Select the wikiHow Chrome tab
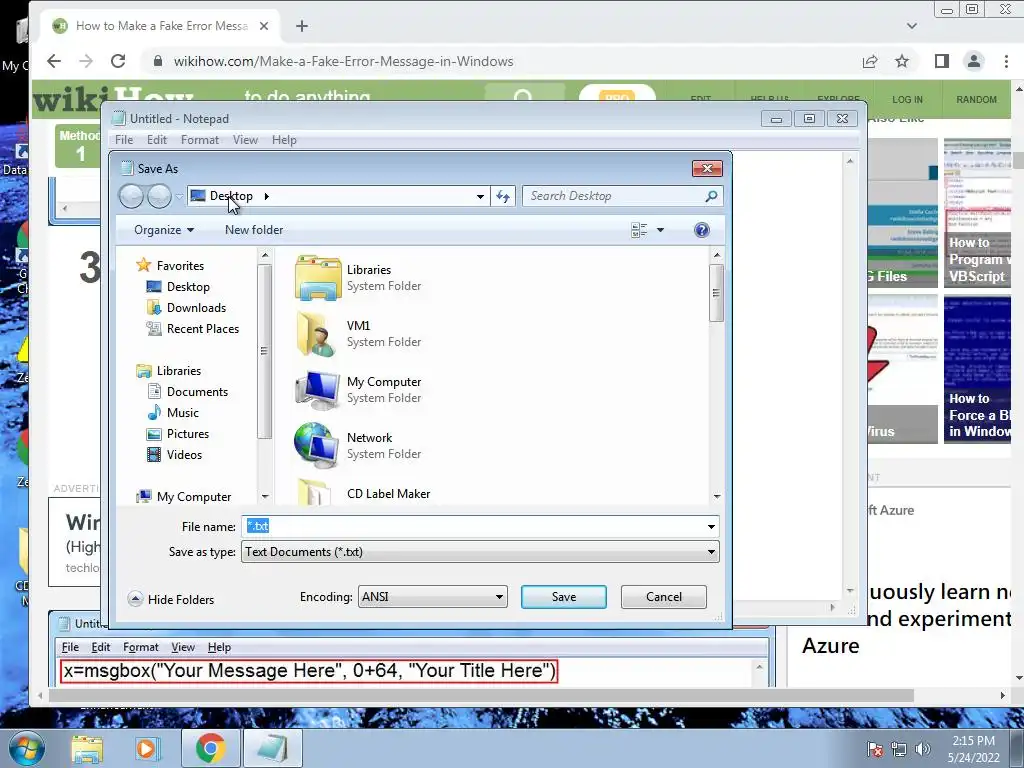This screenshot has height=768, width=1024. coord(160,26)
